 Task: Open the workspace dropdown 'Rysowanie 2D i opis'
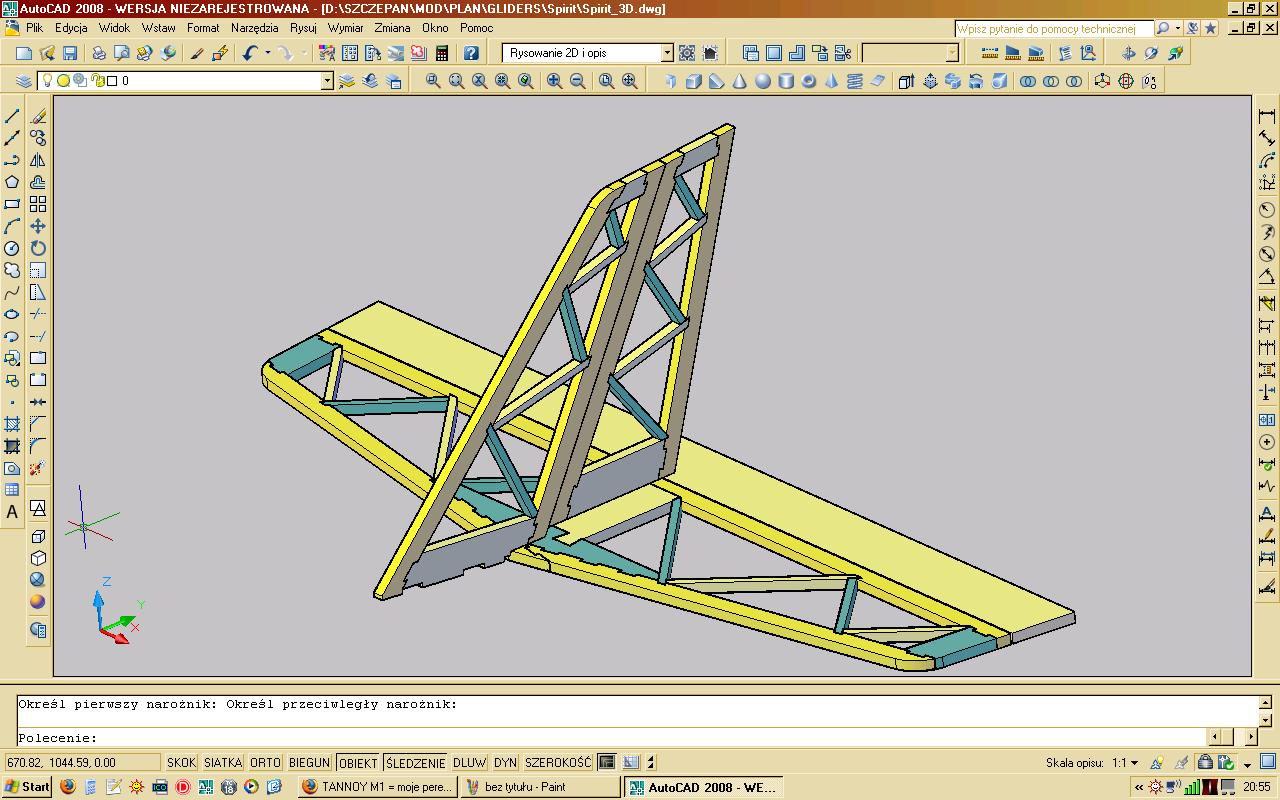tap(667, 53)
